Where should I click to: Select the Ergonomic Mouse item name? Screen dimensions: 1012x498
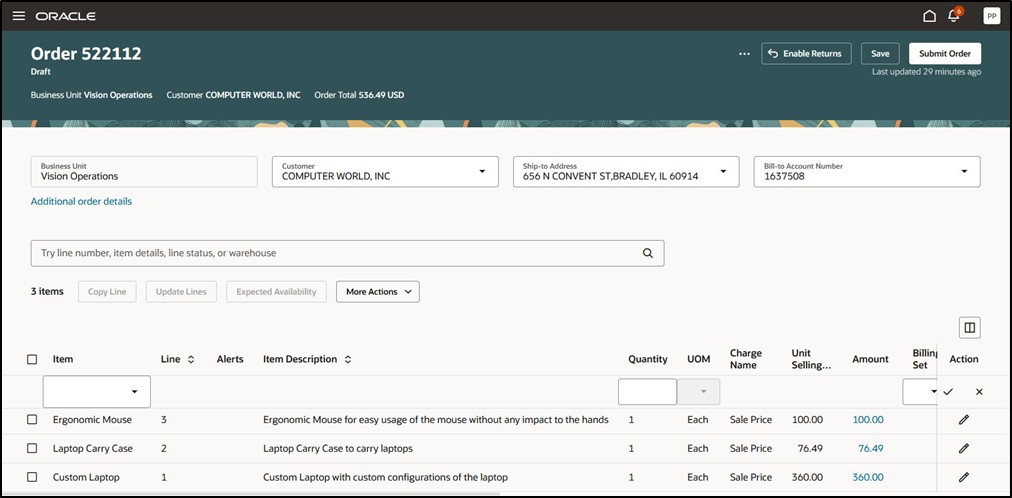[92, 420]
